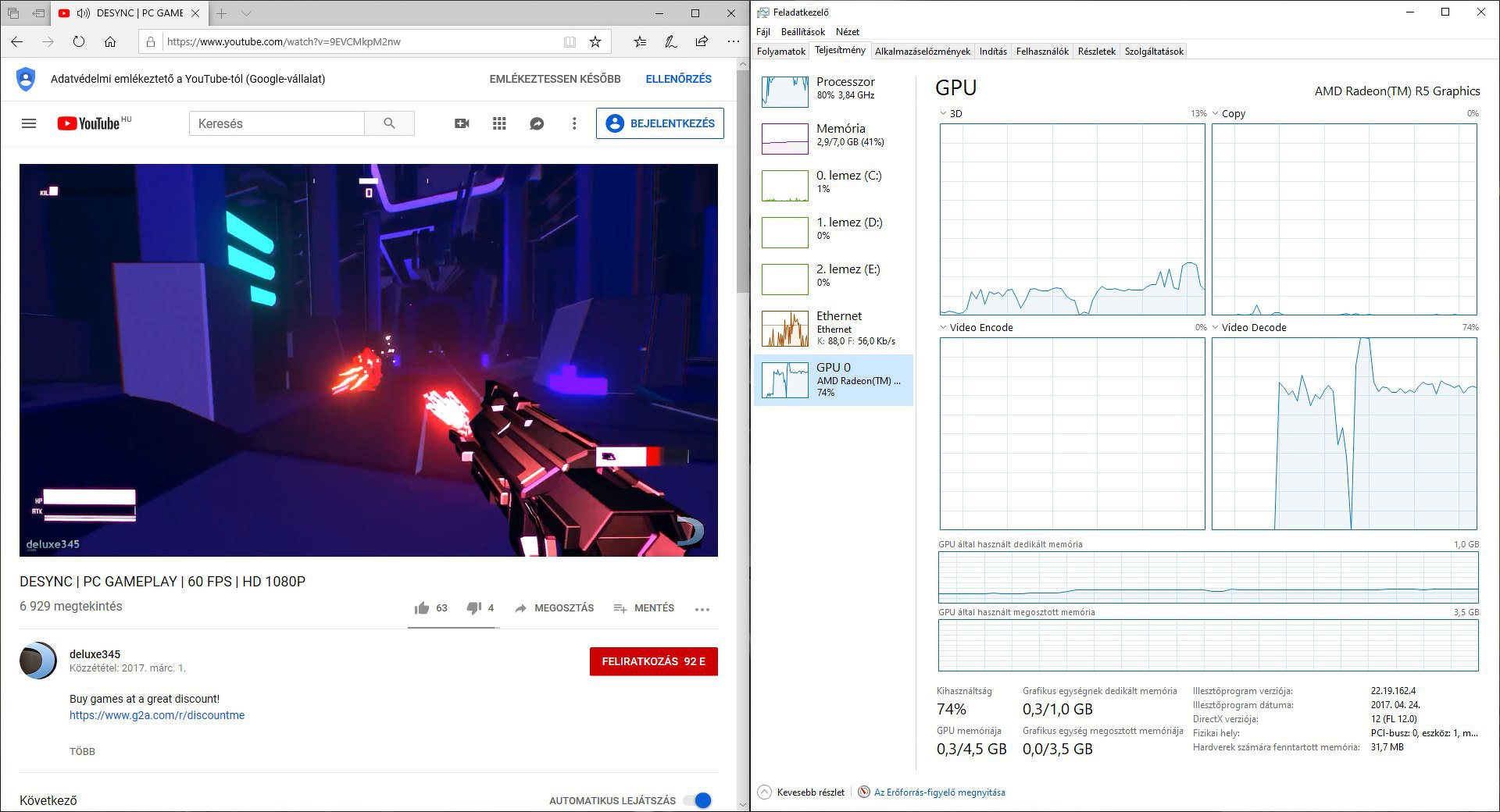Expand the Video Decode graph dropdown
Screen dimensions: 1500x812
1216,327
